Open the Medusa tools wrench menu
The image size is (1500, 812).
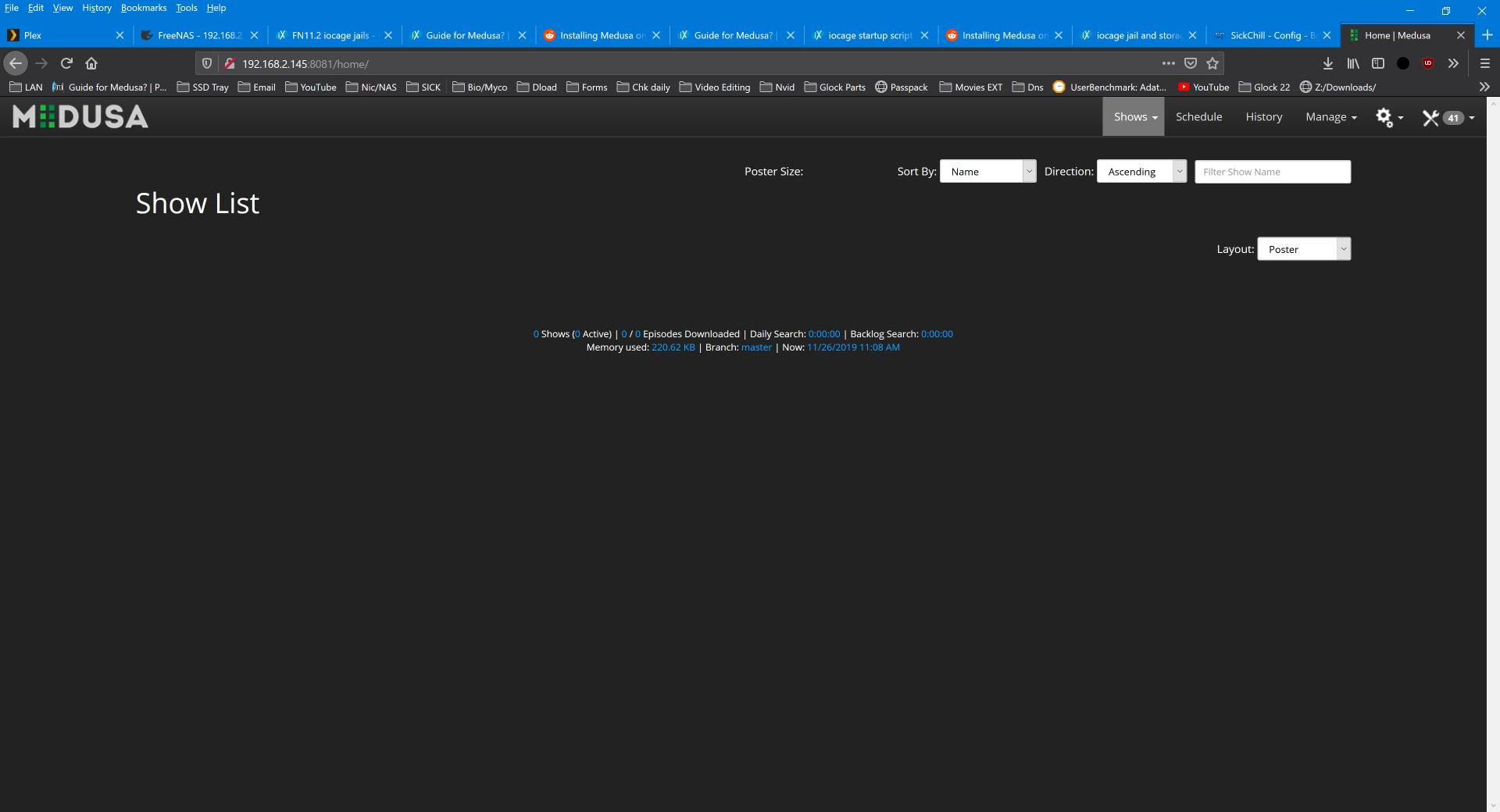[1431, 117]
